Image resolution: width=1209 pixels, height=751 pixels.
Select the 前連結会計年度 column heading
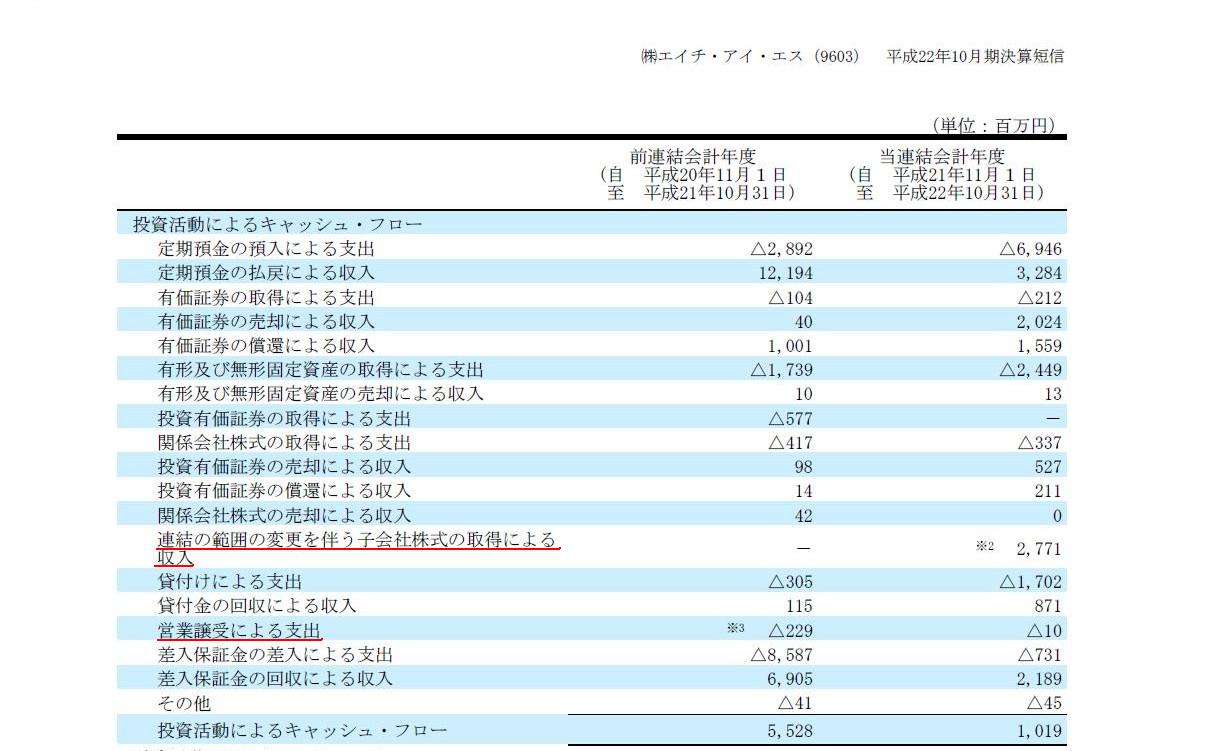[692, 156]
